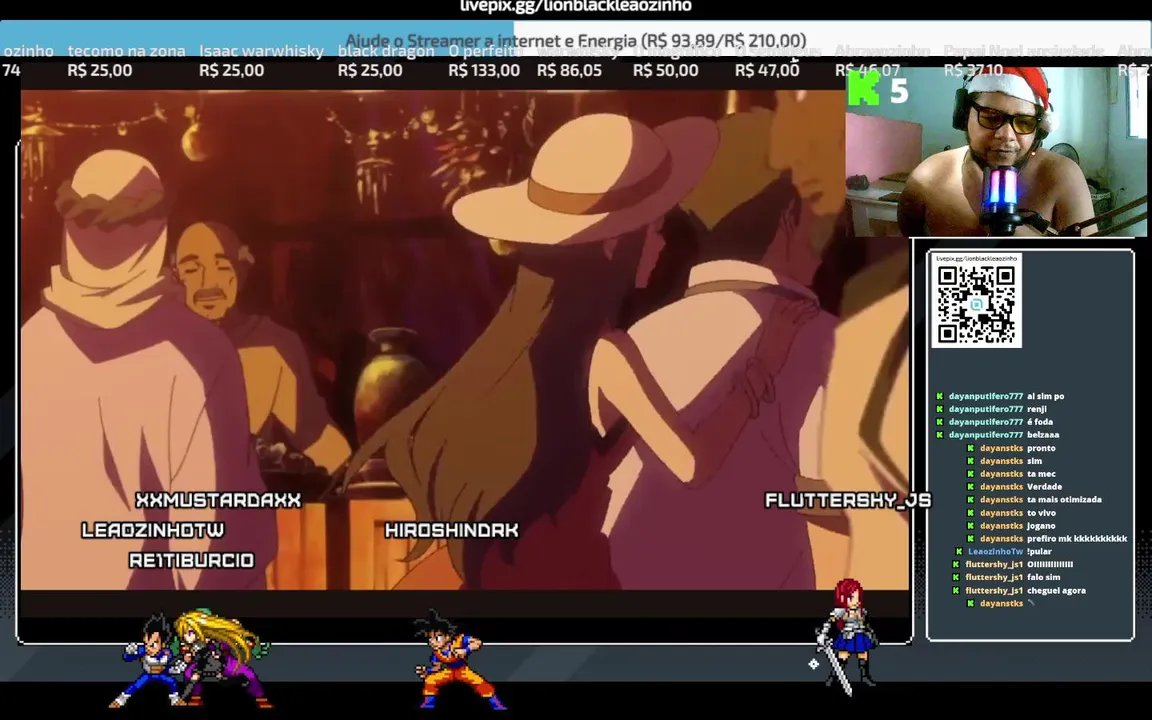This screenshot has width=1152, height=720.
Task: Click the chat message 'belzaaa'
Action: (1043, 435)
